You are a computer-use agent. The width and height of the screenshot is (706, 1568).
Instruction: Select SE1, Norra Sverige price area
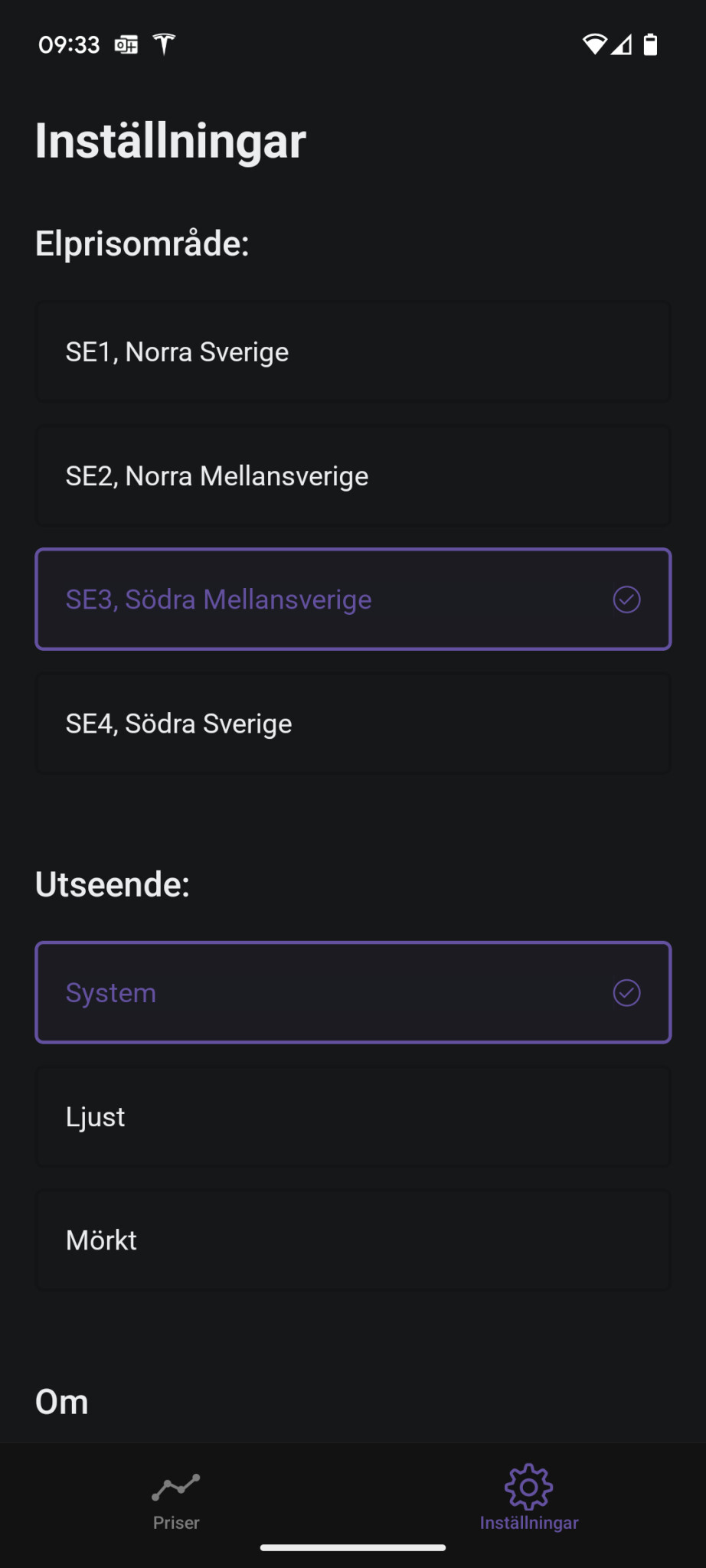(352, 352)
